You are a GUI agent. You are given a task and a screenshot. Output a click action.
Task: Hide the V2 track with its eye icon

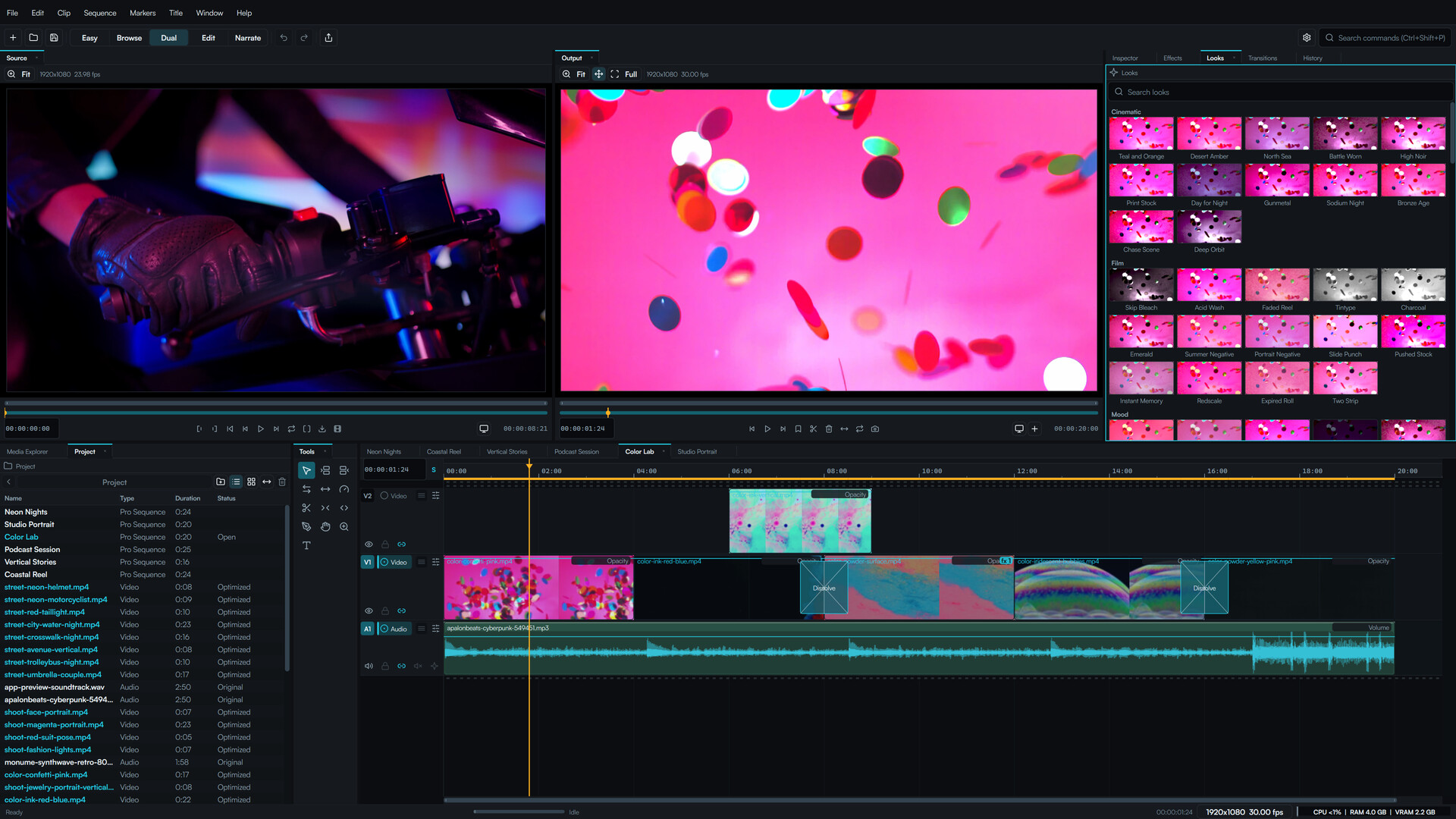[x=369, y=544]
